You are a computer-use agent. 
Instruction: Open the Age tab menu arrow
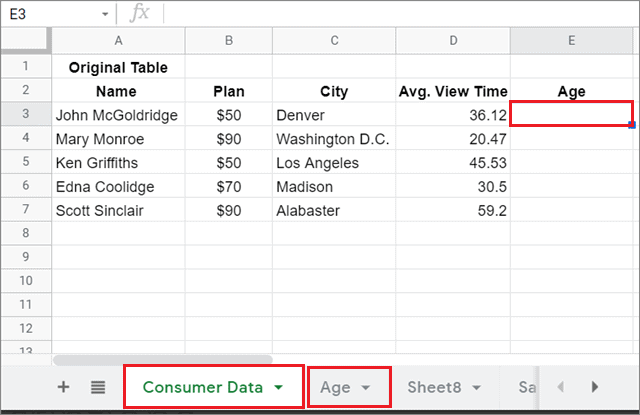(x=366, y=387)
